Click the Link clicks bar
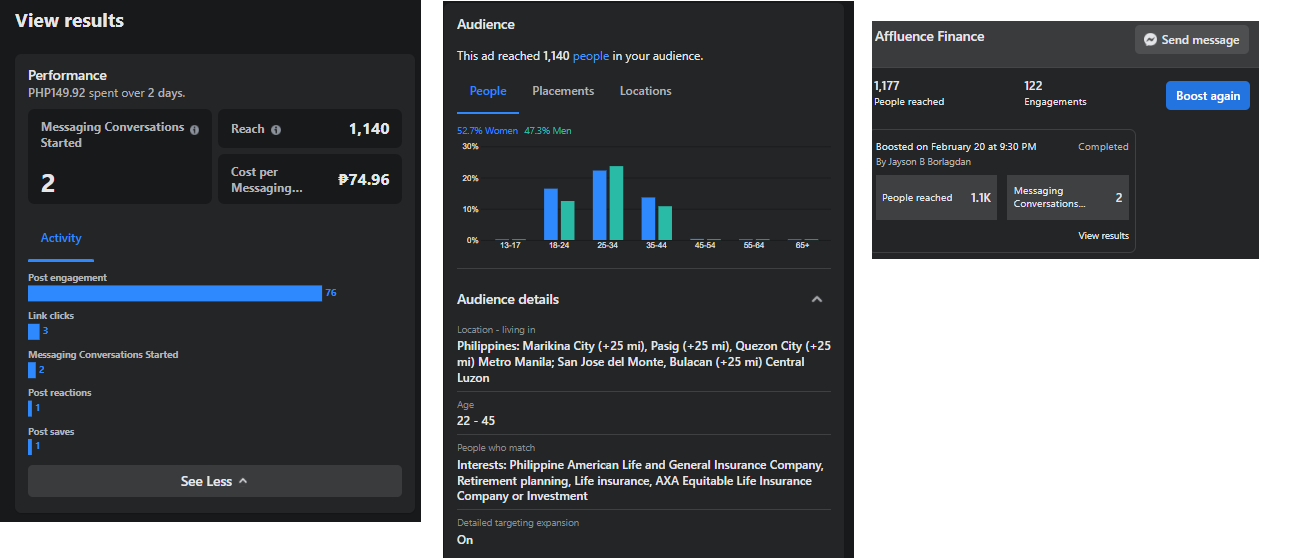Image resolution: width=1294 pixels, height=558 pixels. pyautogui.click(x=34, y=331)
